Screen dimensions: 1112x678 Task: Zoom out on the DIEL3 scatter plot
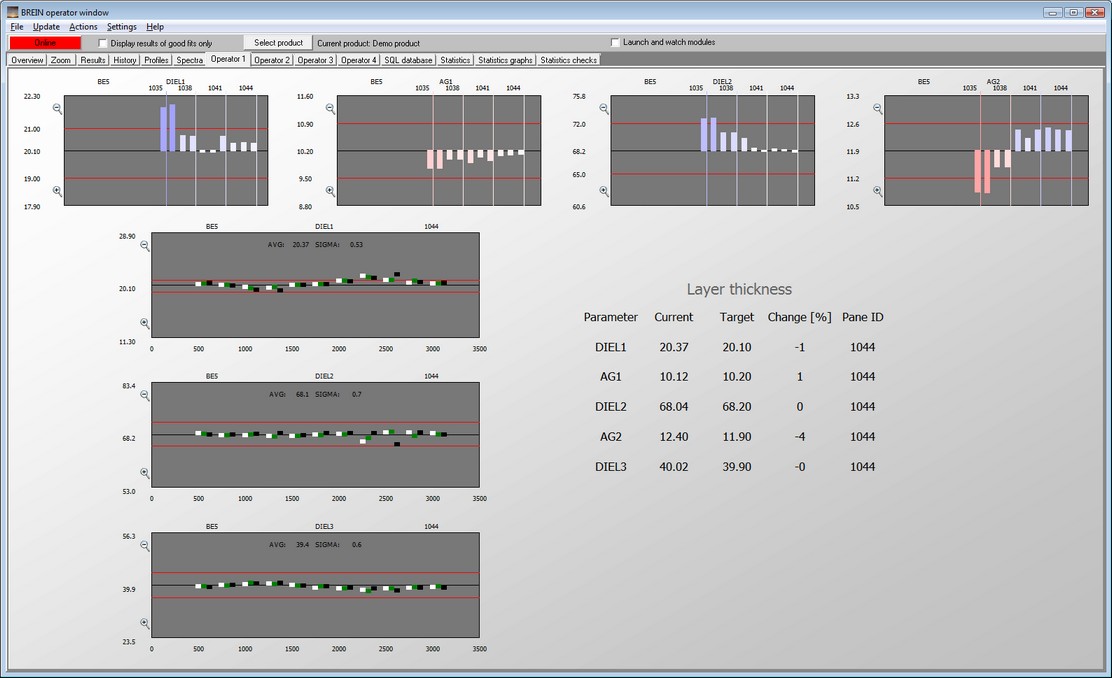(x=144, y=546)
